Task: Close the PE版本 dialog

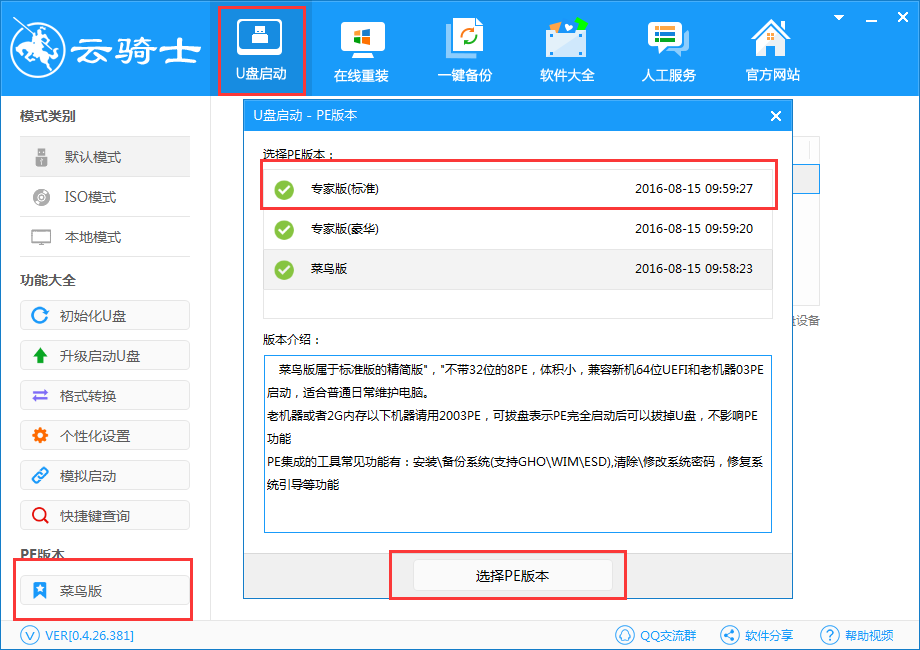Action: (x=775, y=116)
